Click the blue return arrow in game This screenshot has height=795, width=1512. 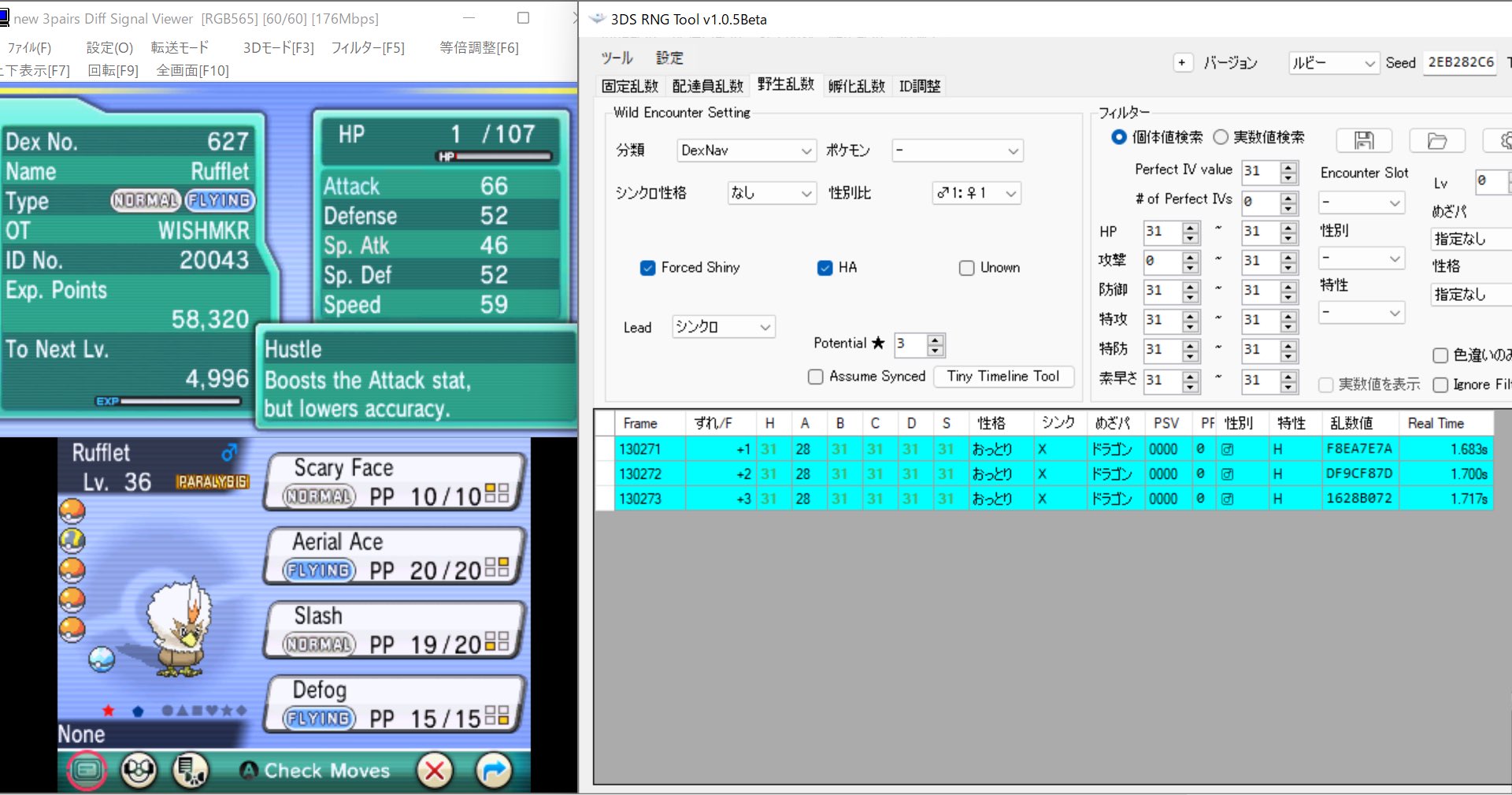[x=494, y=771]
